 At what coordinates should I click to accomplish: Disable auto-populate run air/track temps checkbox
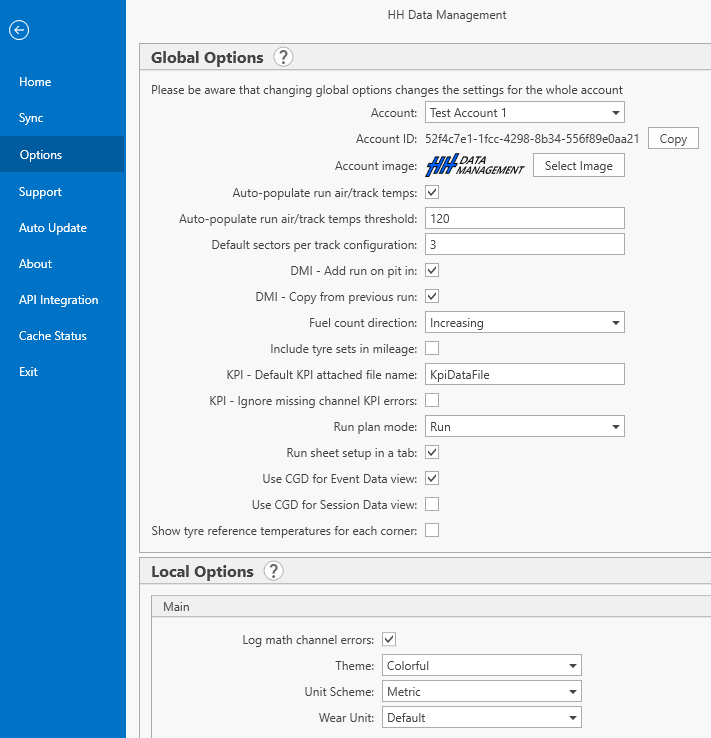point(432,192)
